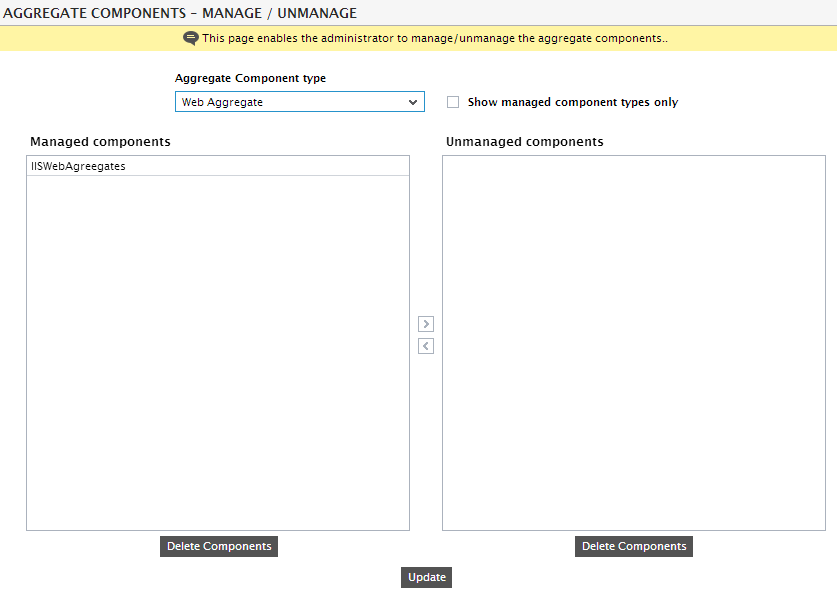Click the speech bubble info icon
Screen dimensions: 837x597
click(x=191, y=38)
